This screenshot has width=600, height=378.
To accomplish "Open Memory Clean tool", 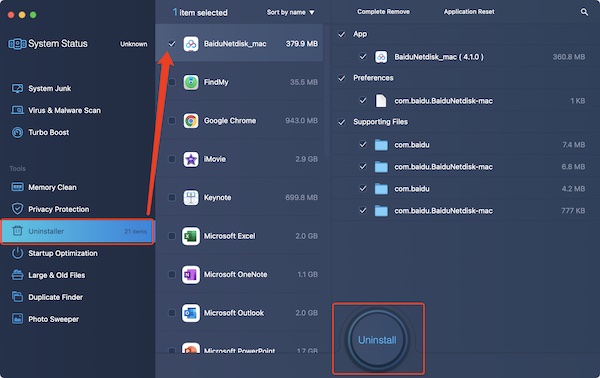I will tap(52, 187).
